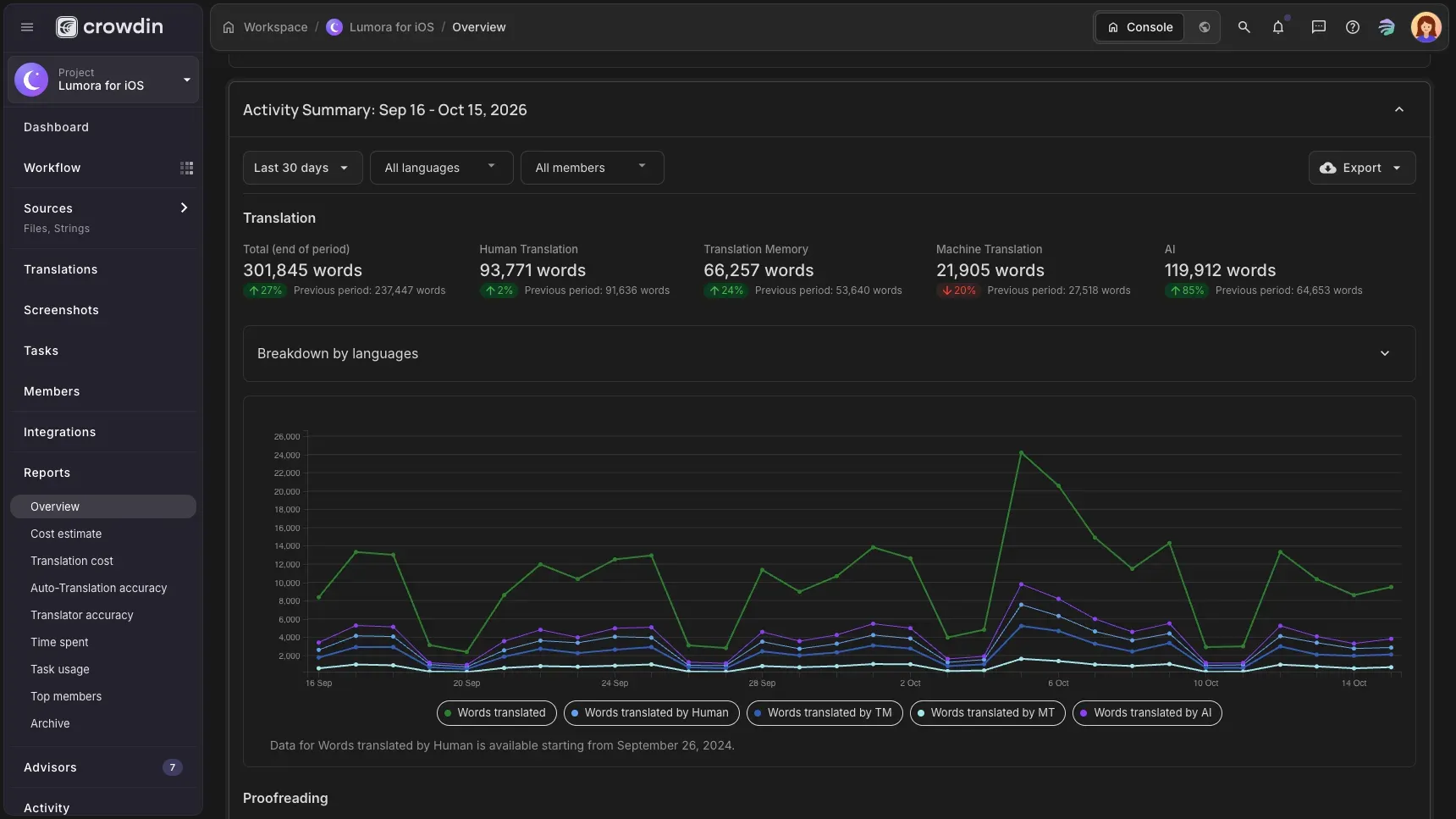The image size is (1456, 819).
Task: Open the Last 30 days period dropdown
Action: (x=302, y=168)
